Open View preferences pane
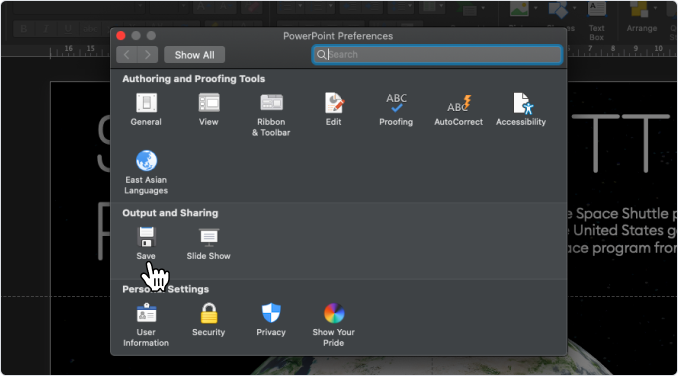The image size is (678, 376). pyautogui.click(x=208, y=110)
